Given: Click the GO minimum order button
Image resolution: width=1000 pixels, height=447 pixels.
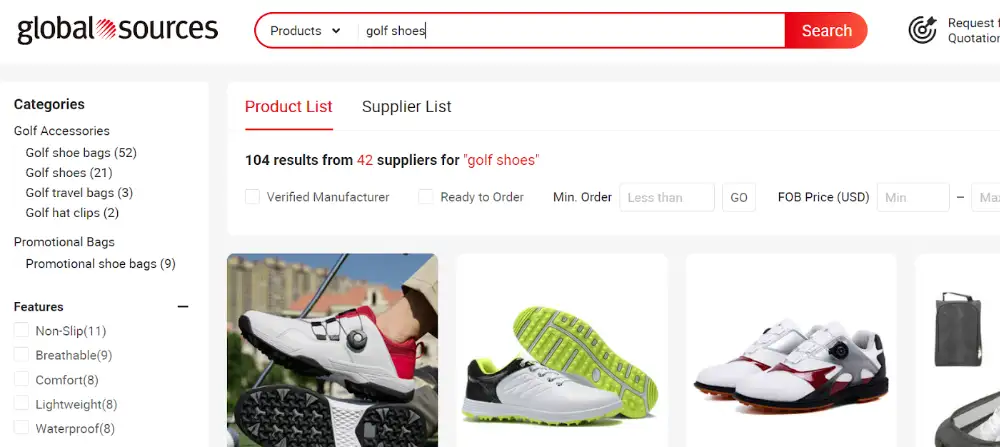Looking at the screenshot, I should point(739,197).
